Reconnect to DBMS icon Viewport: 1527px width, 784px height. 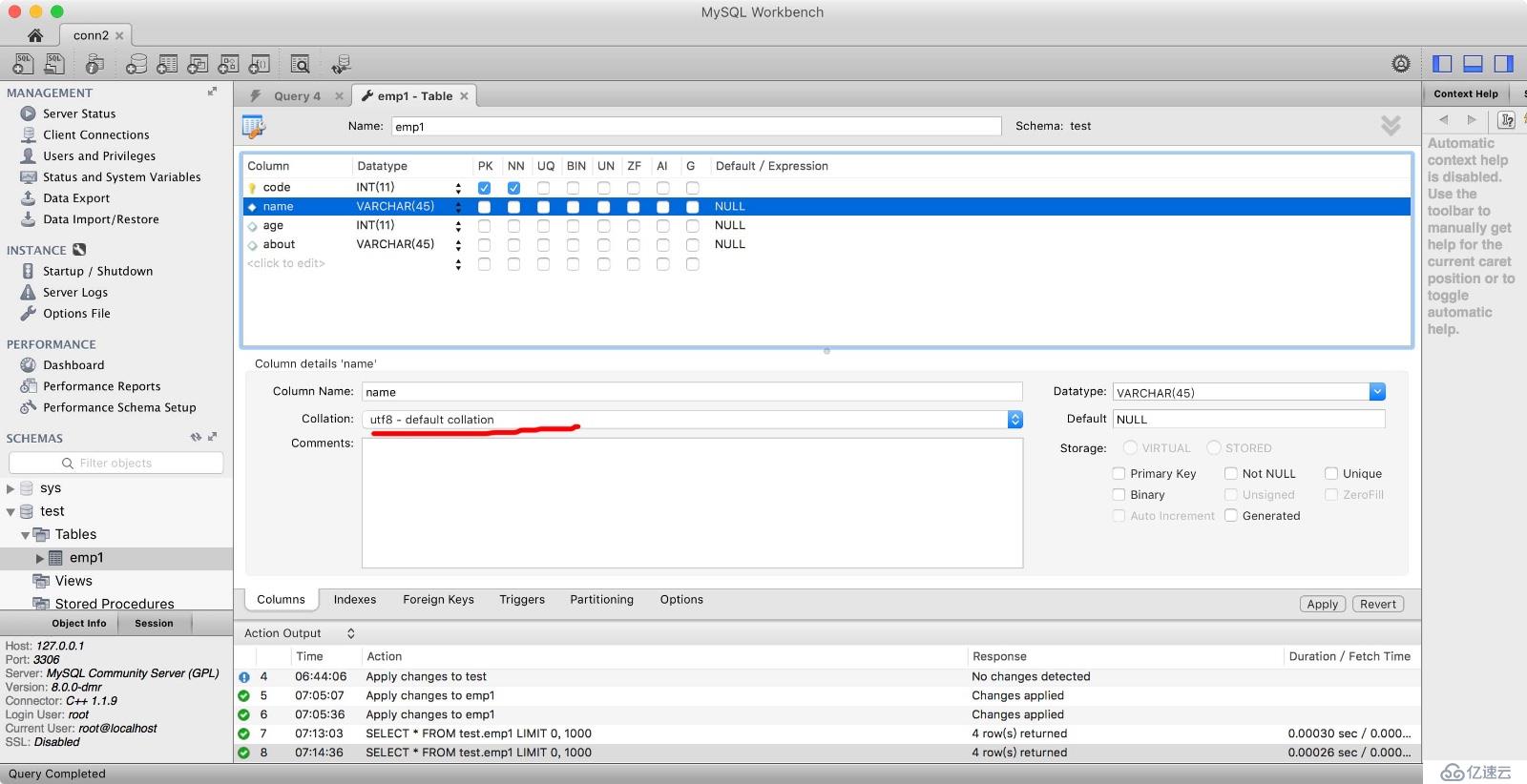click(x=341, y=64)
